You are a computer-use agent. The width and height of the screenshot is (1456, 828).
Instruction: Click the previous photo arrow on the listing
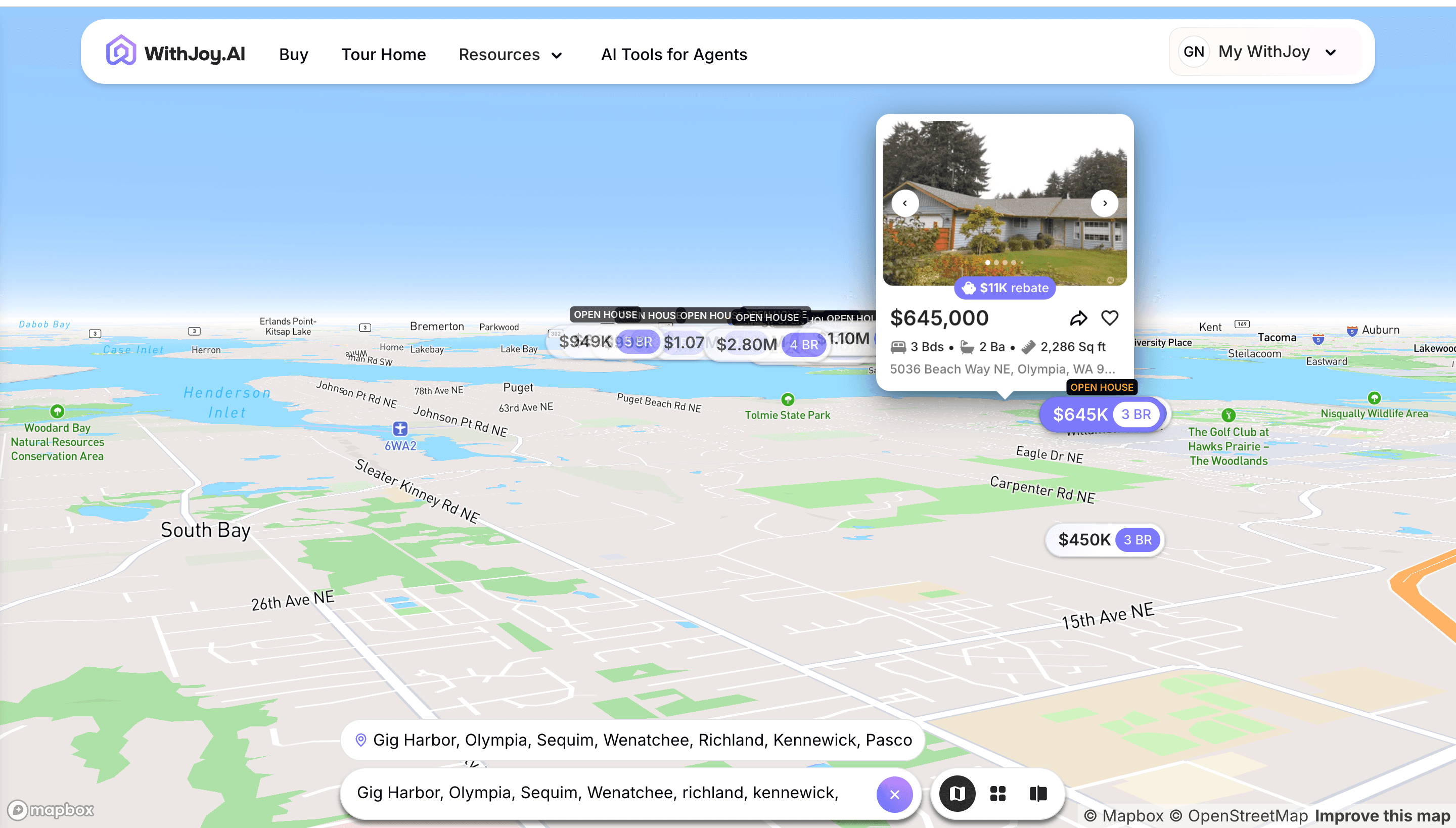click(x=905, y=203)
